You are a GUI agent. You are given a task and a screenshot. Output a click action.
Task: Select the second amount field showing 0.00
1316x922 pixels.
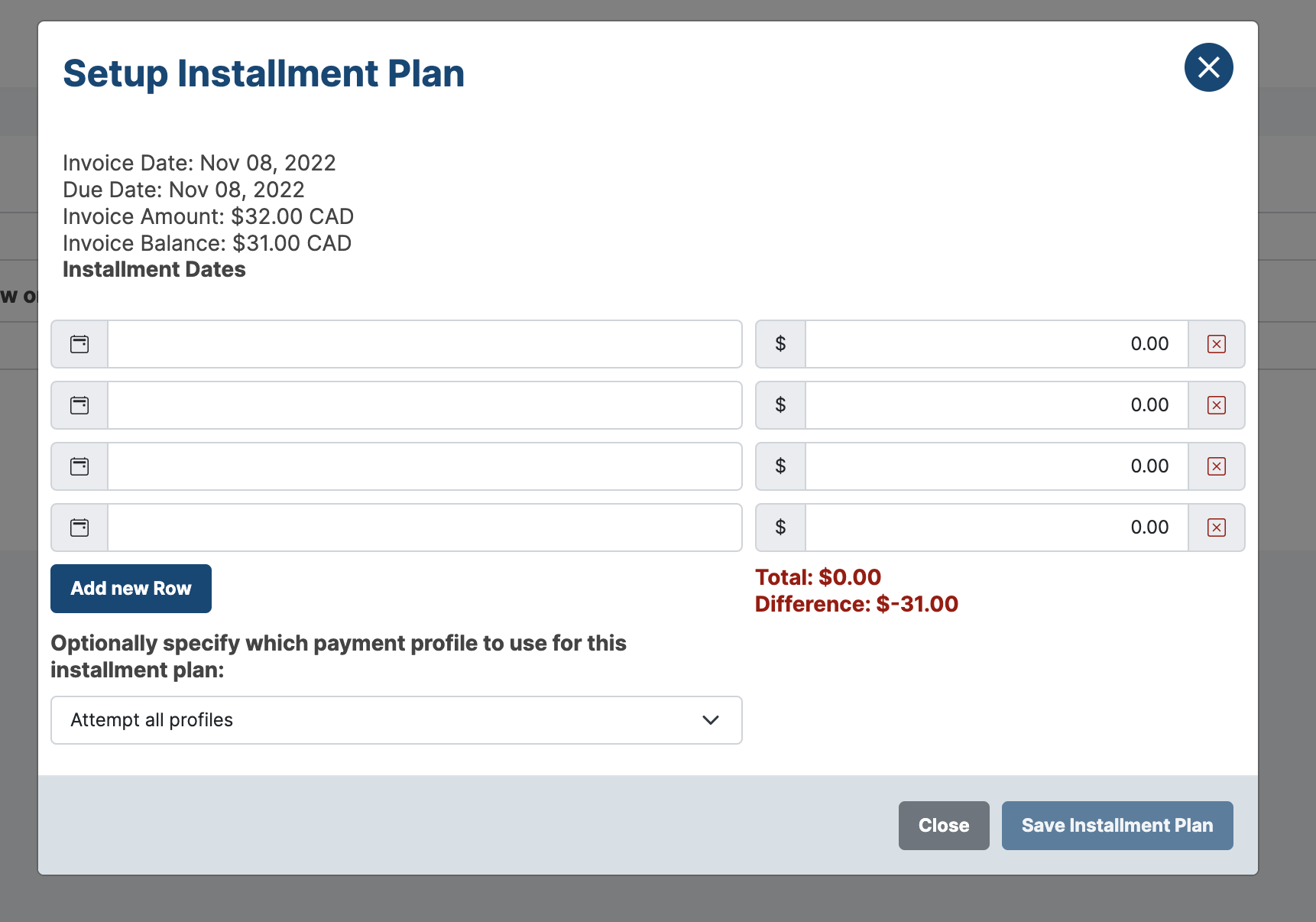point(993,405)
